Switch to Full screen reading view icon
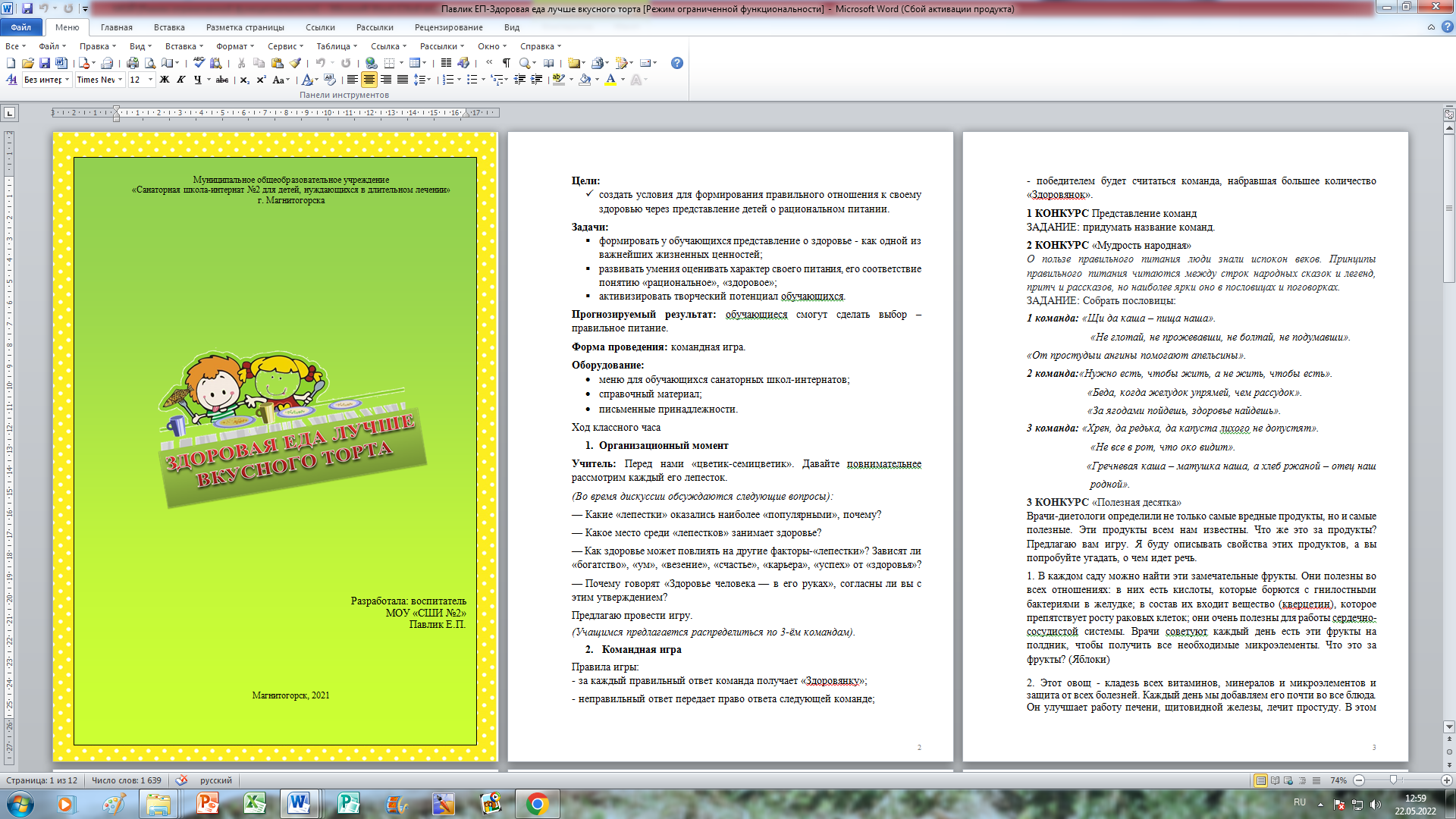This screenshot has width=1456, height=819. click(x=1276, y=780)
